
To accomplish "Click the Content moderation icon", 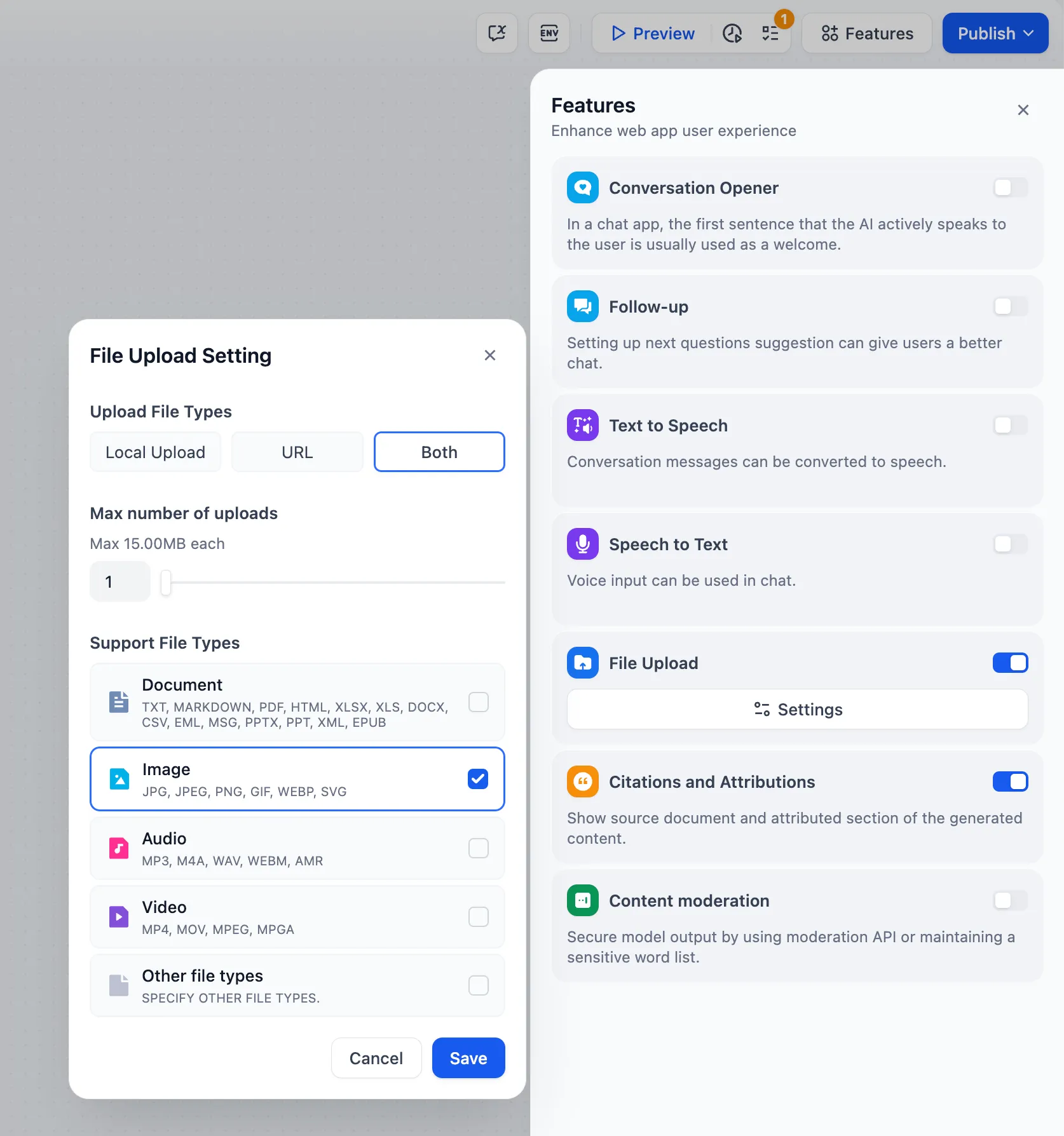I will (x=582, y=900).
